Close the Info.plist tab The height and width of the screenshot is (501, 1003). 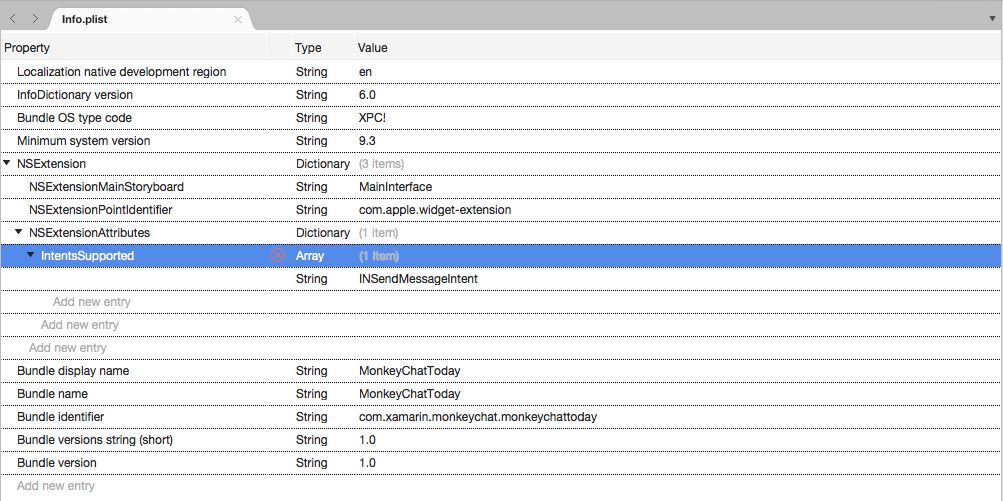click(238, 19)
